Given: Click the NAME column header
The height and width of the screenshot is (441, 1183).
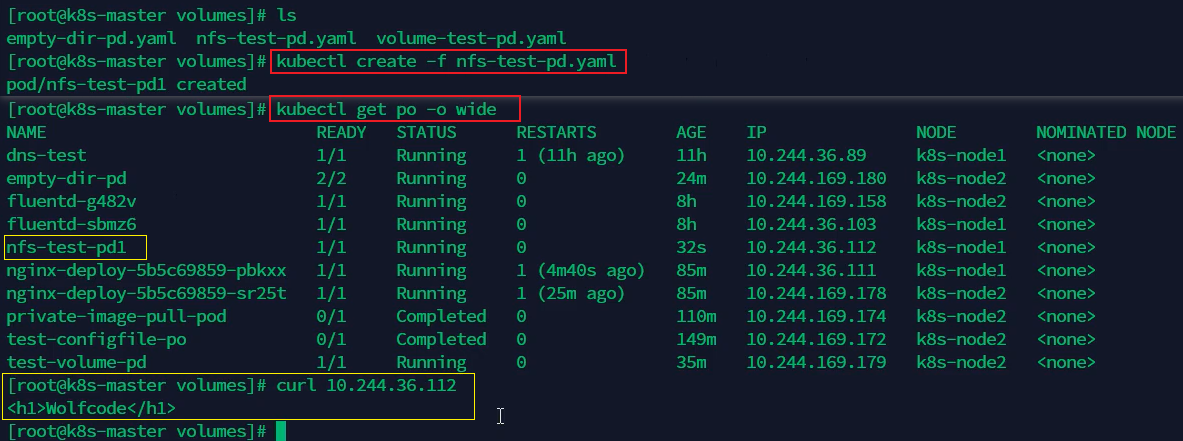Looking at the screenshot, I should point(26,133).
